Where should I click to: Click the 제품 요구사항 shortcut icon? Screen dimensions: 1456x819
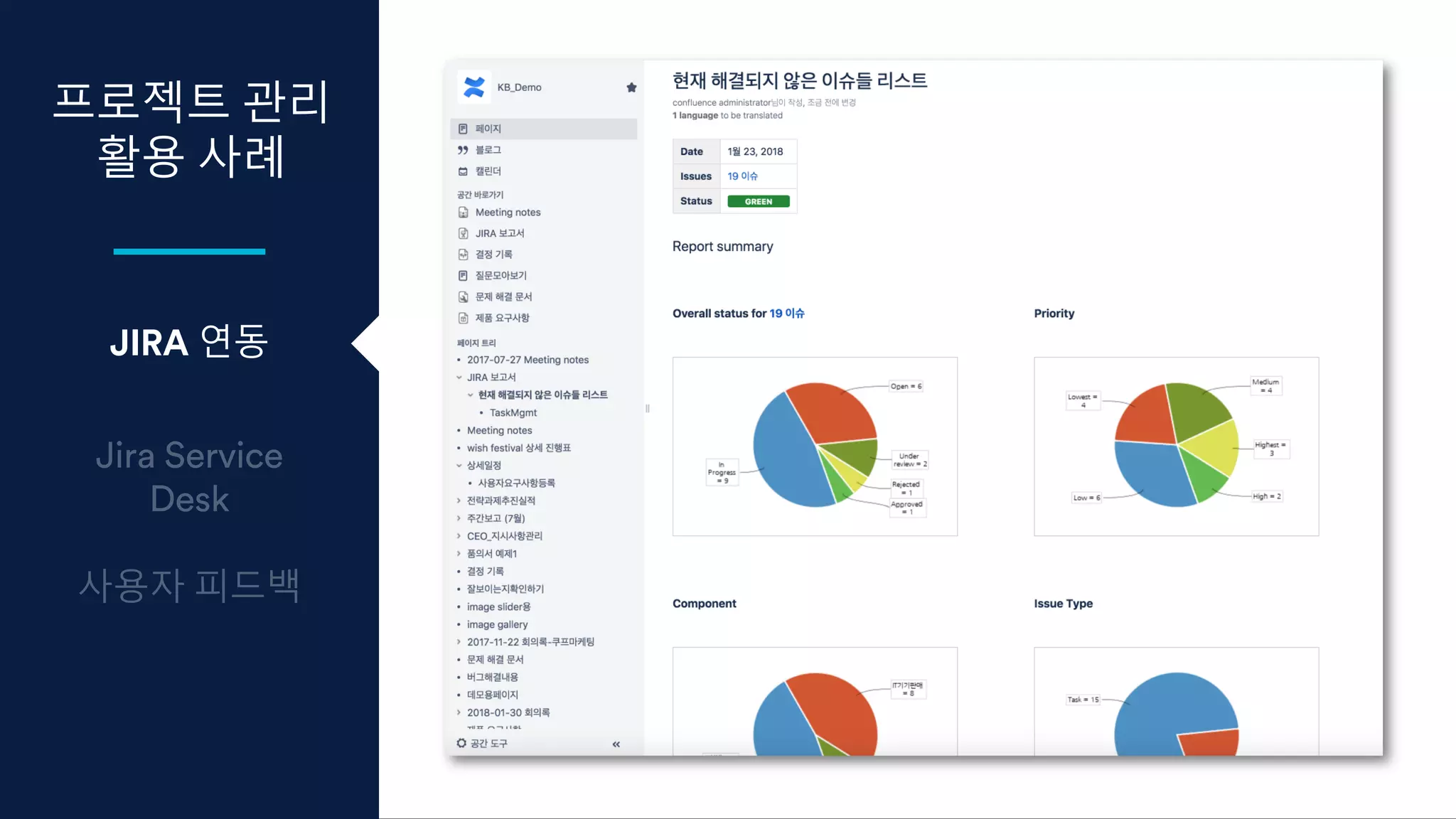click(464, 318)
